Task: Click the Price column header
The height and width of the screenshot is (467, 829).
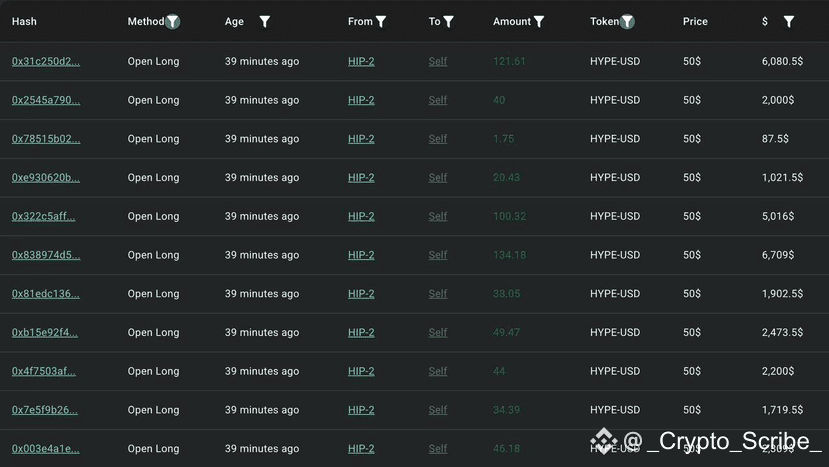Action: (695, 22)
